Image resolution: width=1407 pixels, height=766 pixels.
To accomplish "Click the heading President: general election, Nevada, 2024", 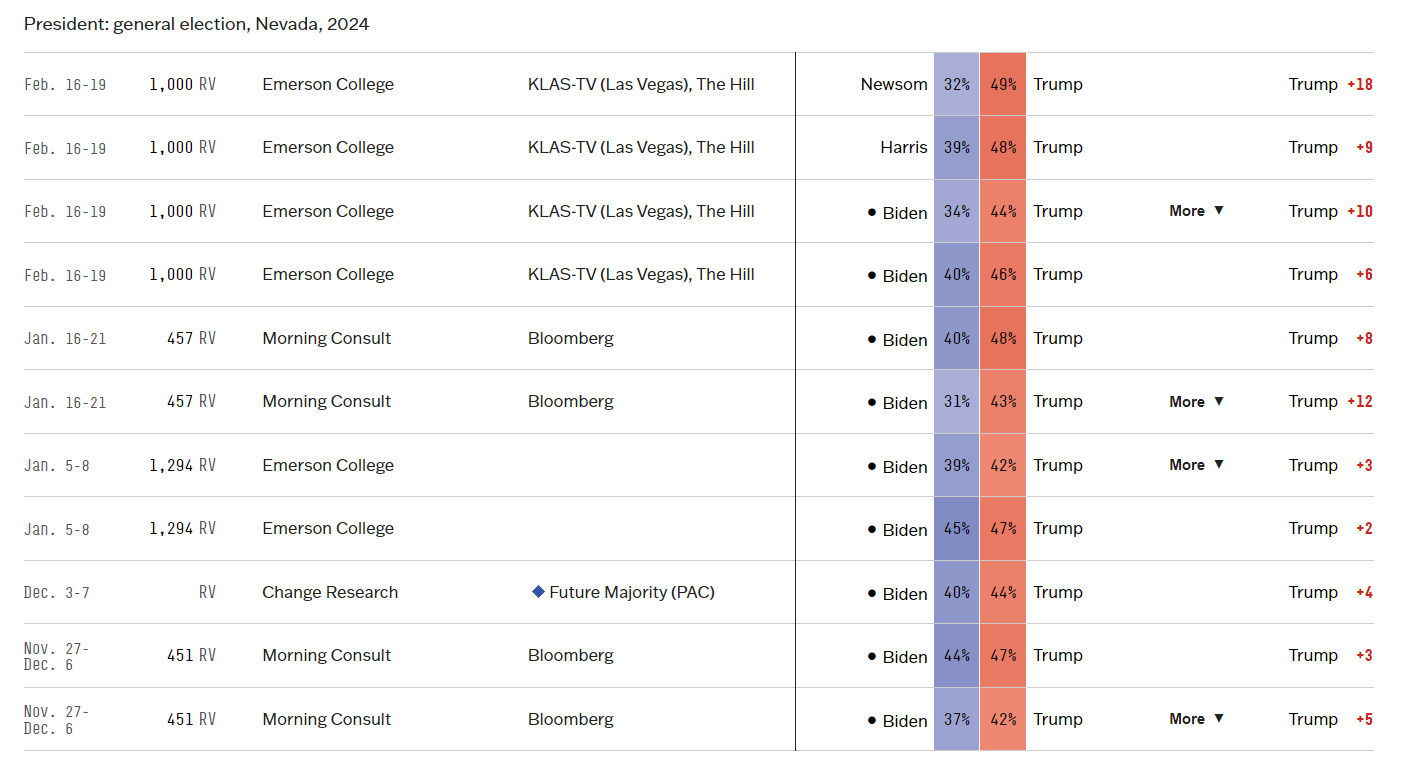I will pyautogui.click(x=196, y=24).
